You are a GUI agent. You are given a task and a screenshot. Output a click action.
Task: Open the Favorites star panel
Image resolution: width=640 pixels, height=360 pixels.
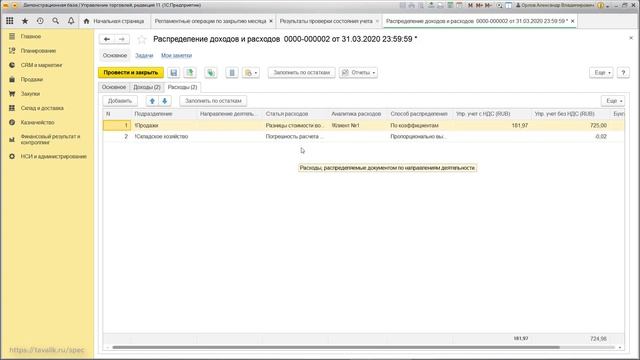25,21
